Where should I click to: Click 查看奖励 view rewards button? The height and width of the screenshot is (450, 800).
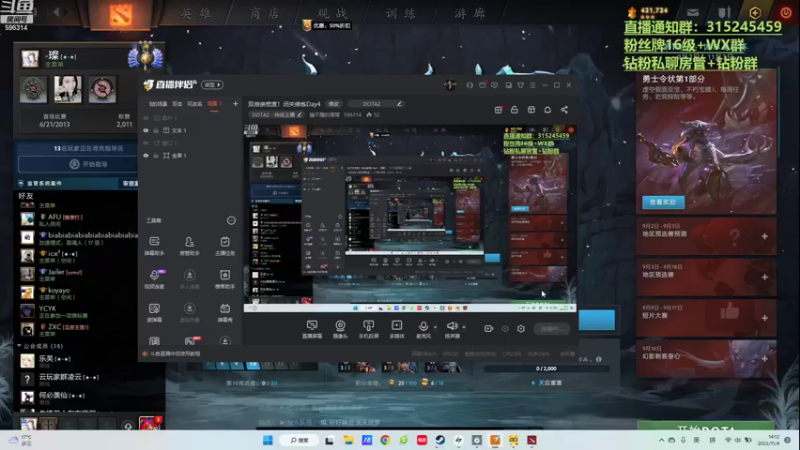coord(663,202)
